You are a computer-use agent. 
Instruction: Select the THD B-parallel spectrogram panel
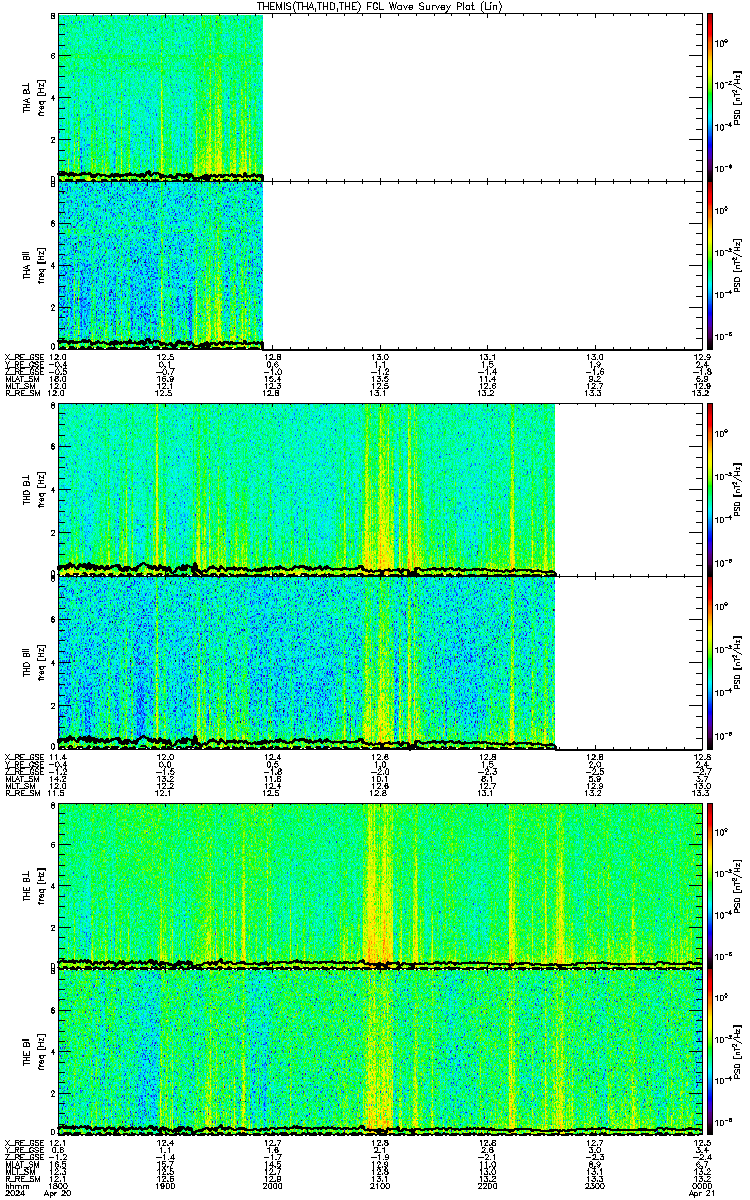[x=379, y=662]
